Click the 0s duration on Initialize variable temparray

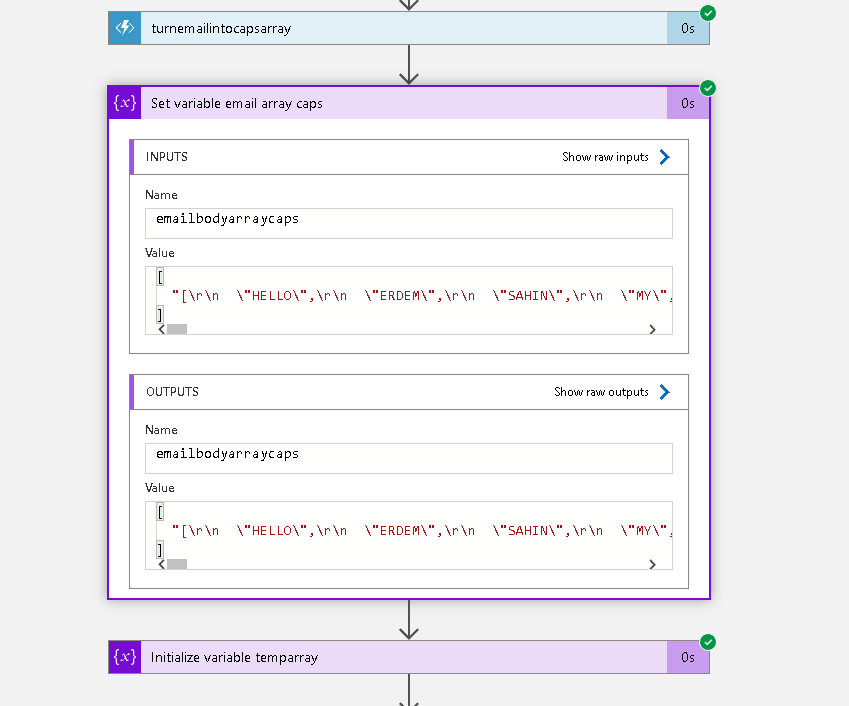(688, 657)
